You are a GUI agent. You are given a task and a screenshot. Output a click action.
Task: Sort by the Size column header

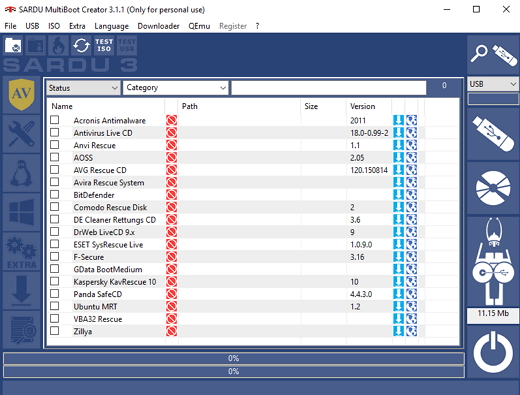323,106
